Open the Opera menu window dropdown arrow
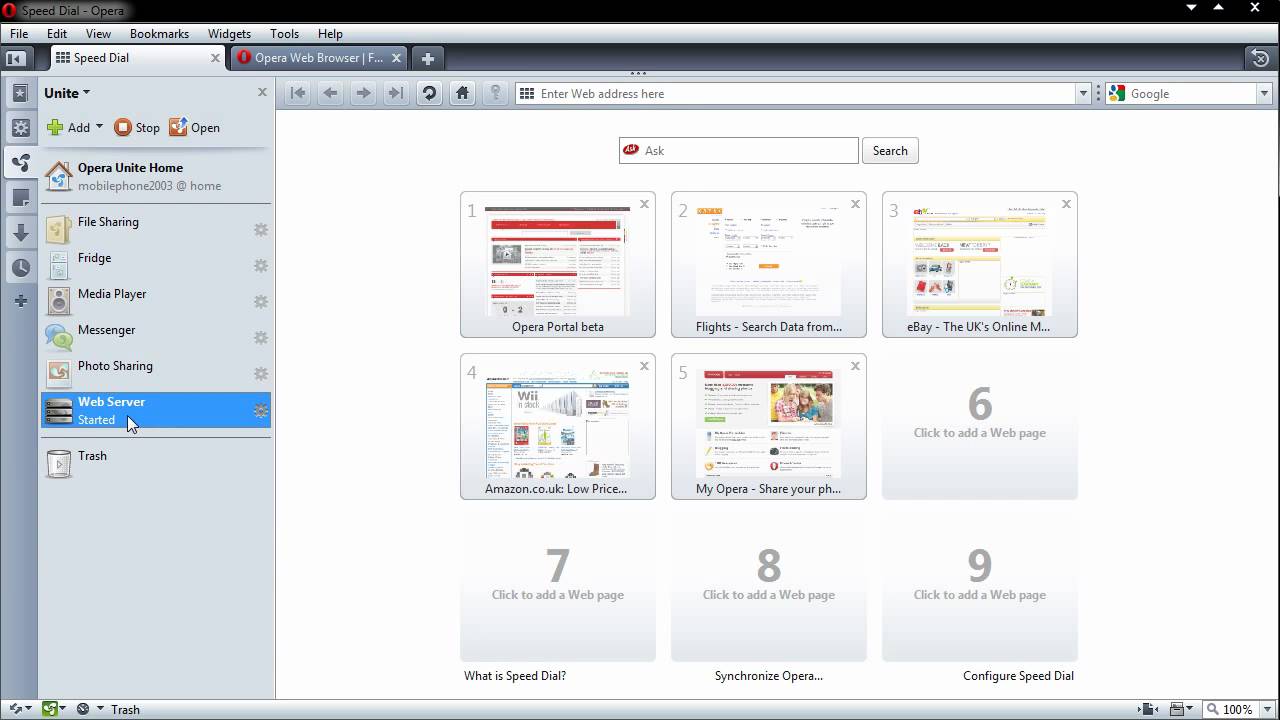 (x=1191, y=8)
